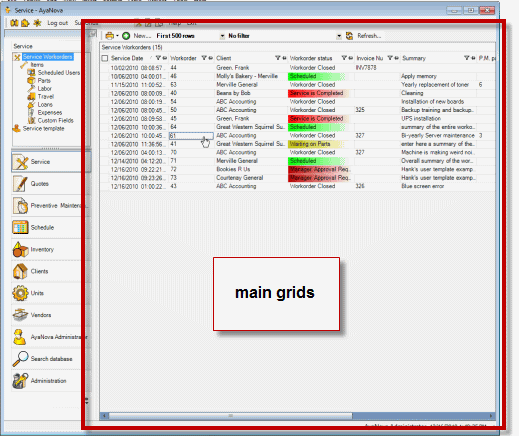Screen dimensions: 519x436
Task: Click the scrollbar right arrow
Action: [491, 416]
